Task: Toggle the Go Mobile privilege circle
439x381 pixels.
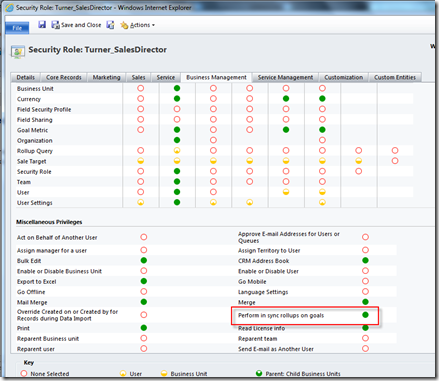Action: [365, 281]
